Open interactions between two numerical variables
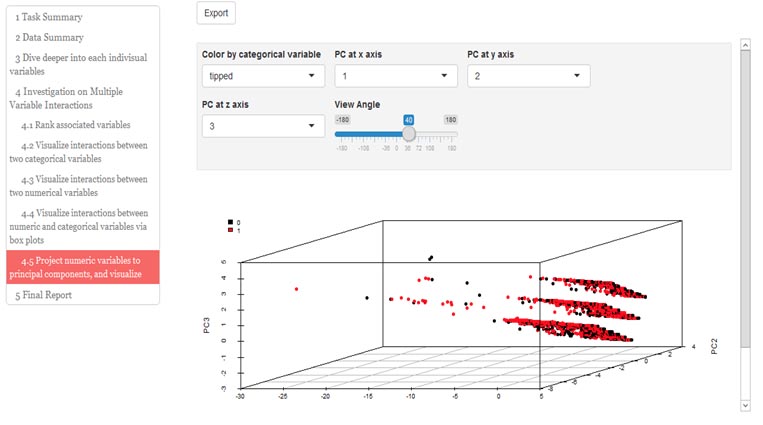 coord(84,186)
